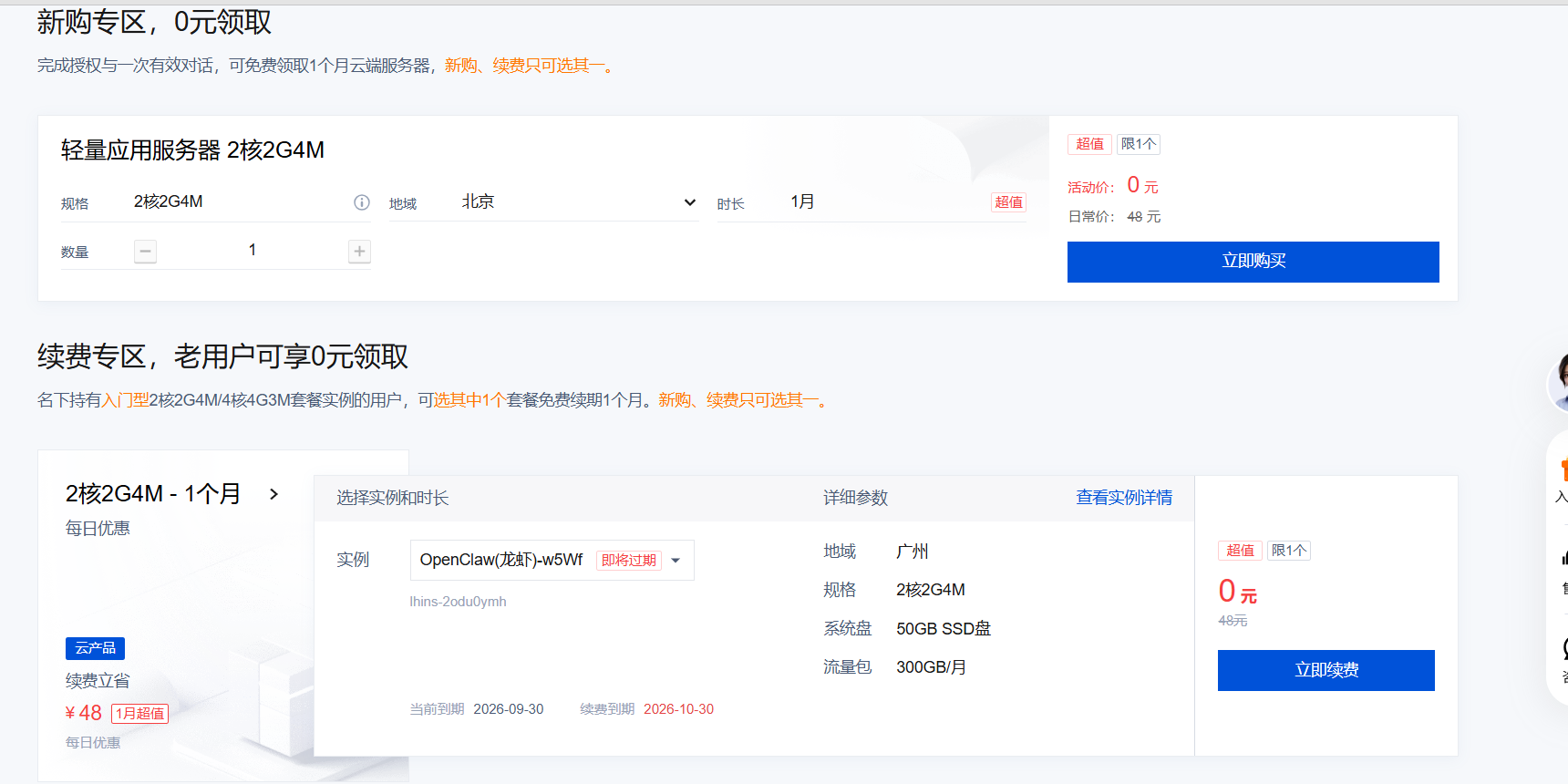
Task: Click the instance ID lhins-2odu0ymh
Action: 458,602
